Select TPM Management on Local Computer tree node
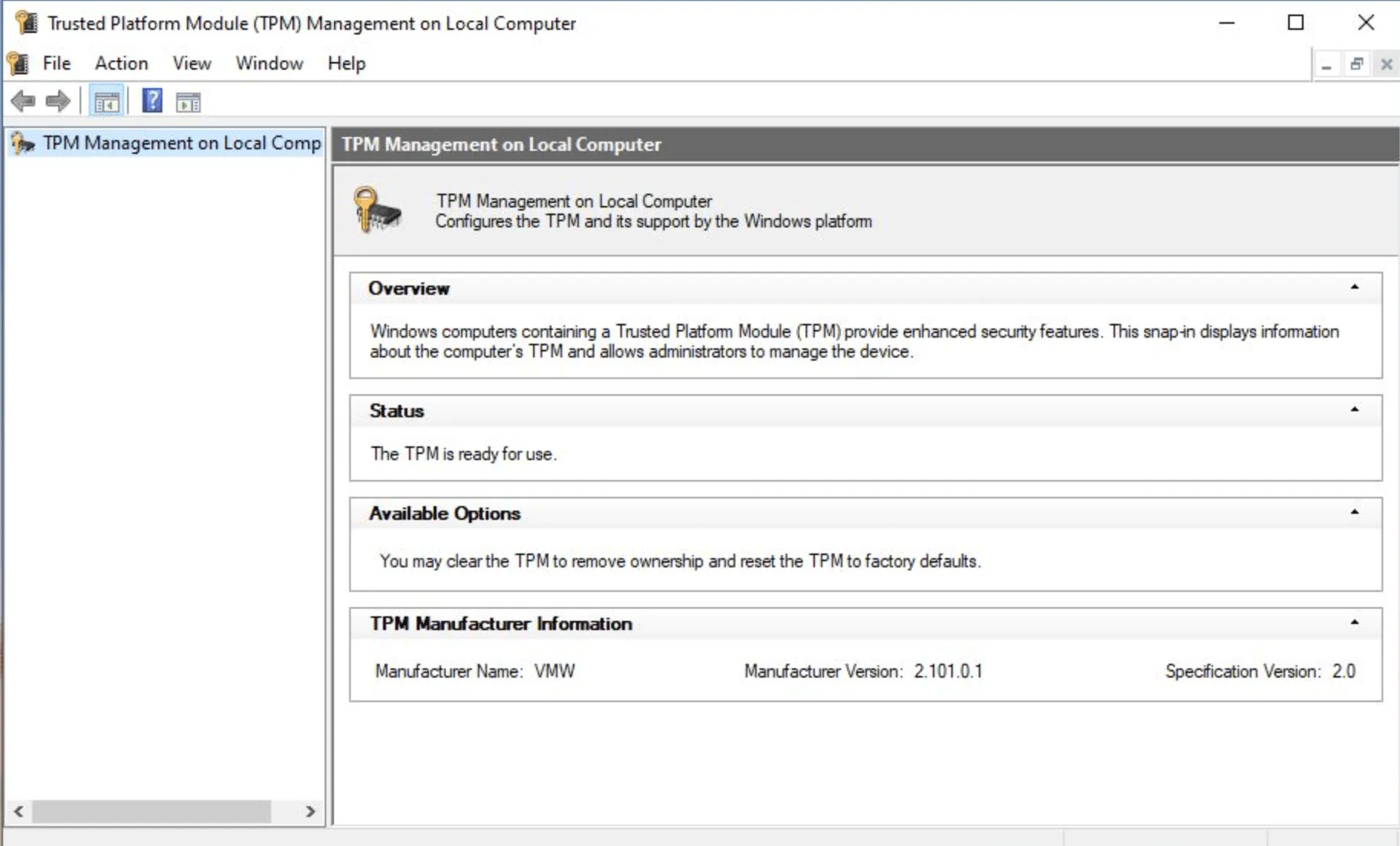 pos(165,143)
